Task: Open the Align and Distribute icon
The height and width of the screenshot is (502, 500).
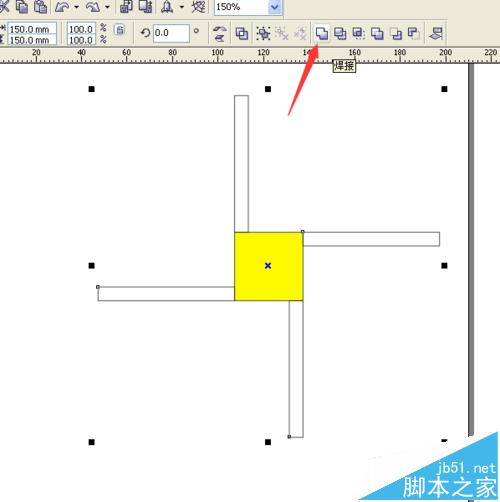Action: tap(436, 33)
